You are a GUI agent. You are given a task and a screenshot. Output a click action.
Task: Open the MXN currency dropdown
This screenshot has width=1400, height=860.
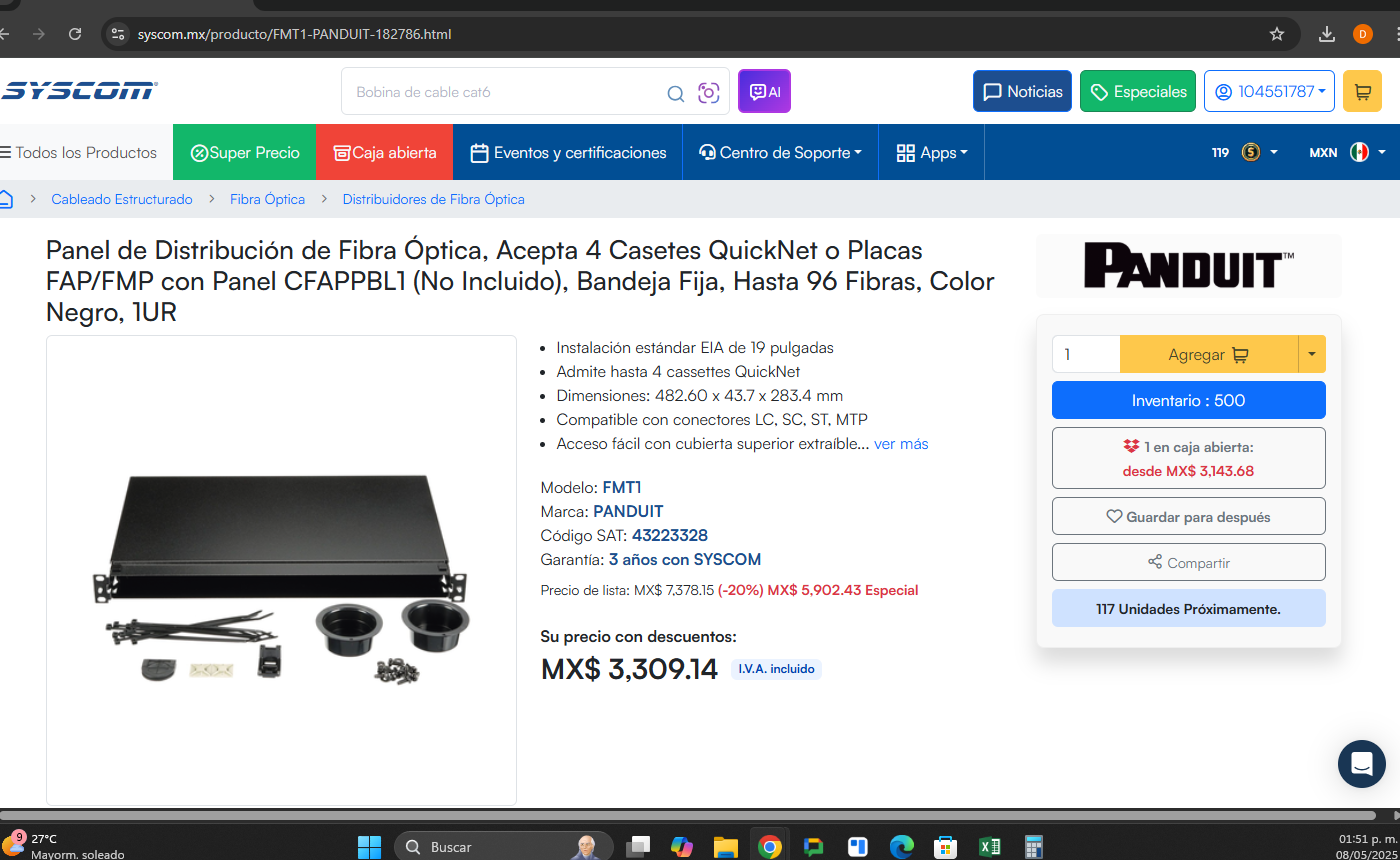1347,153
